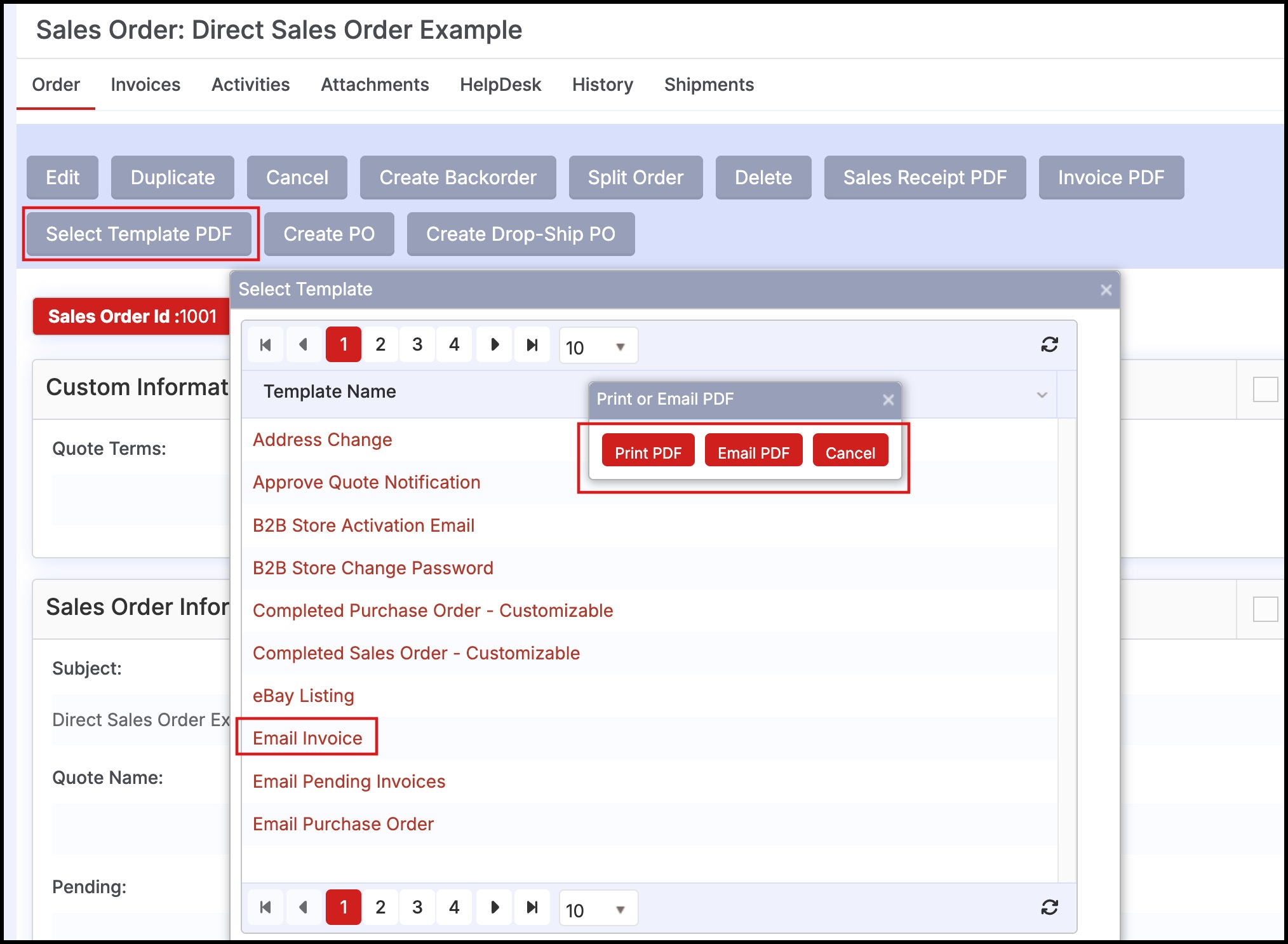Switch to the Invoices tab

coord(145,84)
